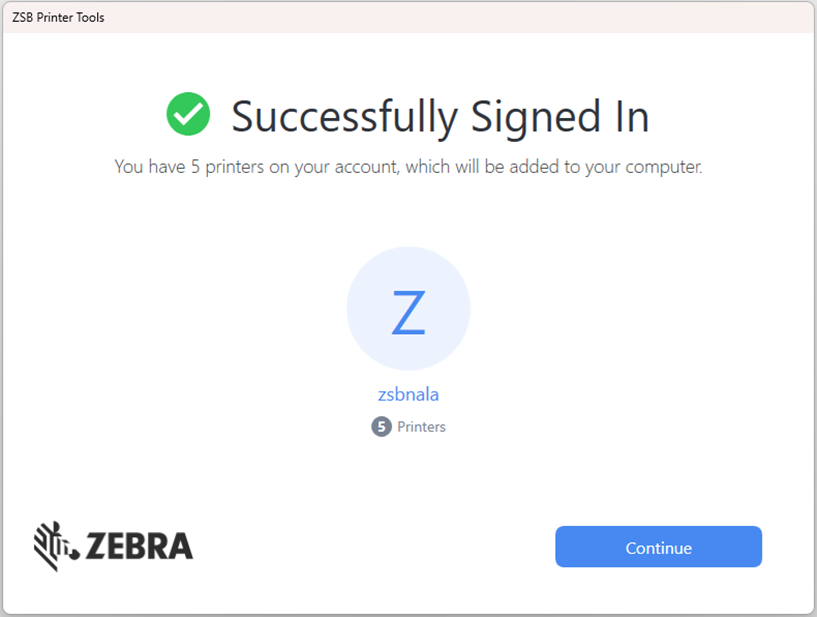Select the 5 inside the dark circle badge

[x=381, y=427]
